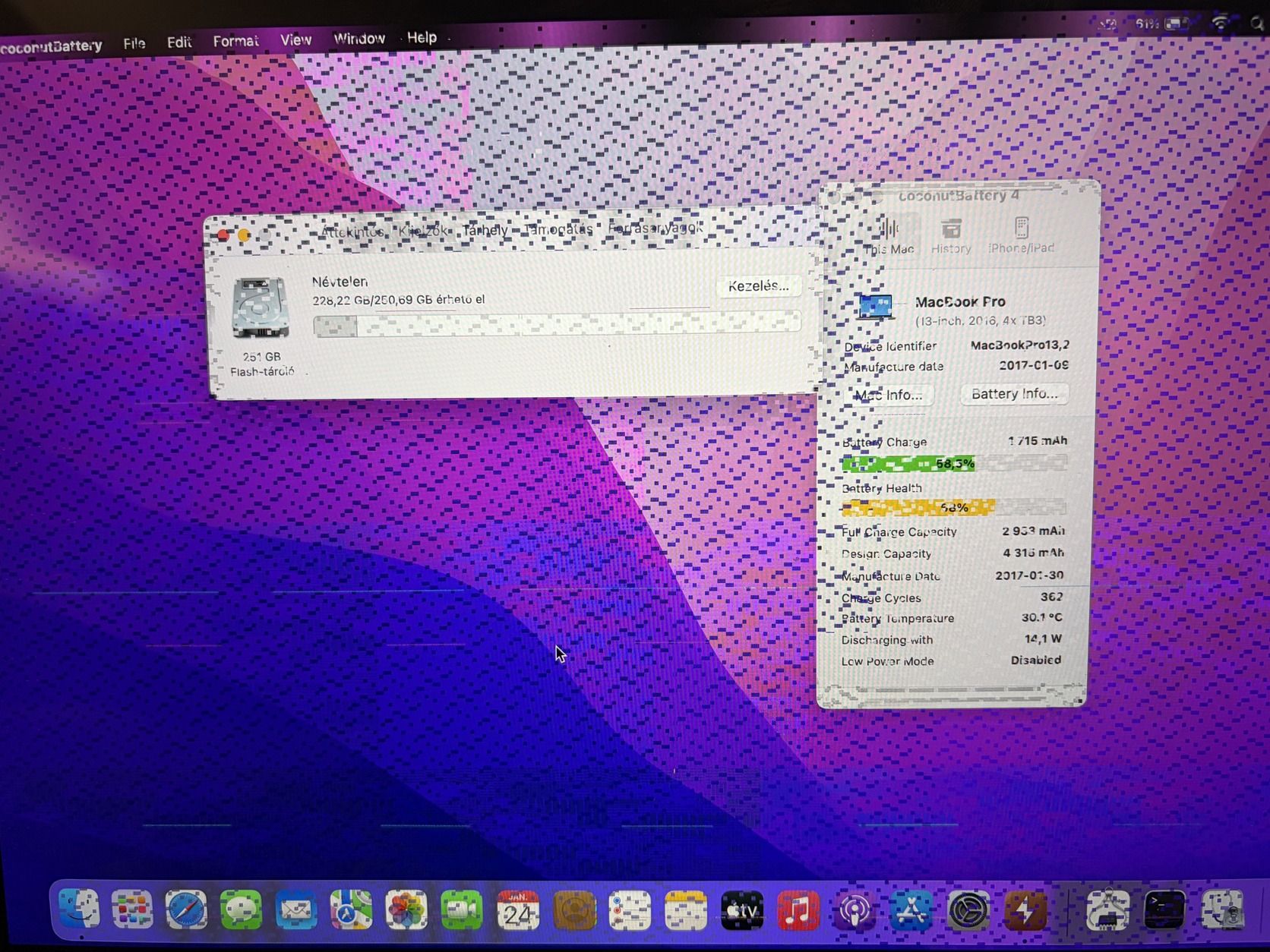Screen dimensions: 1270x952
Task: Select the Forrásanyagok tab
Action: (x=656, y=228)
